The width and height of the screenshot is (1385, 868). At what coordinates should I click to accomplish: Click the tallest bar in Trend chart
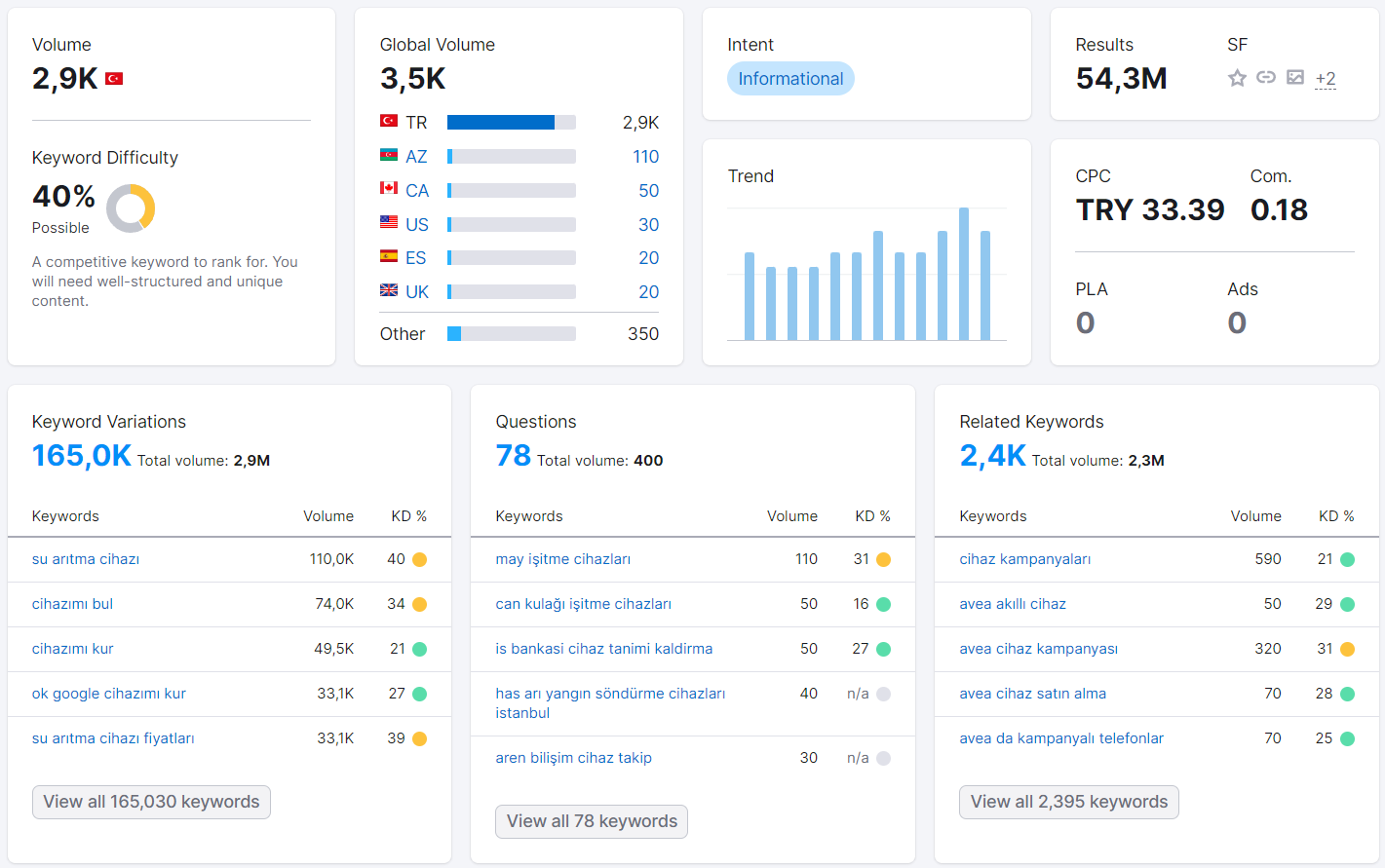[964, 274]
